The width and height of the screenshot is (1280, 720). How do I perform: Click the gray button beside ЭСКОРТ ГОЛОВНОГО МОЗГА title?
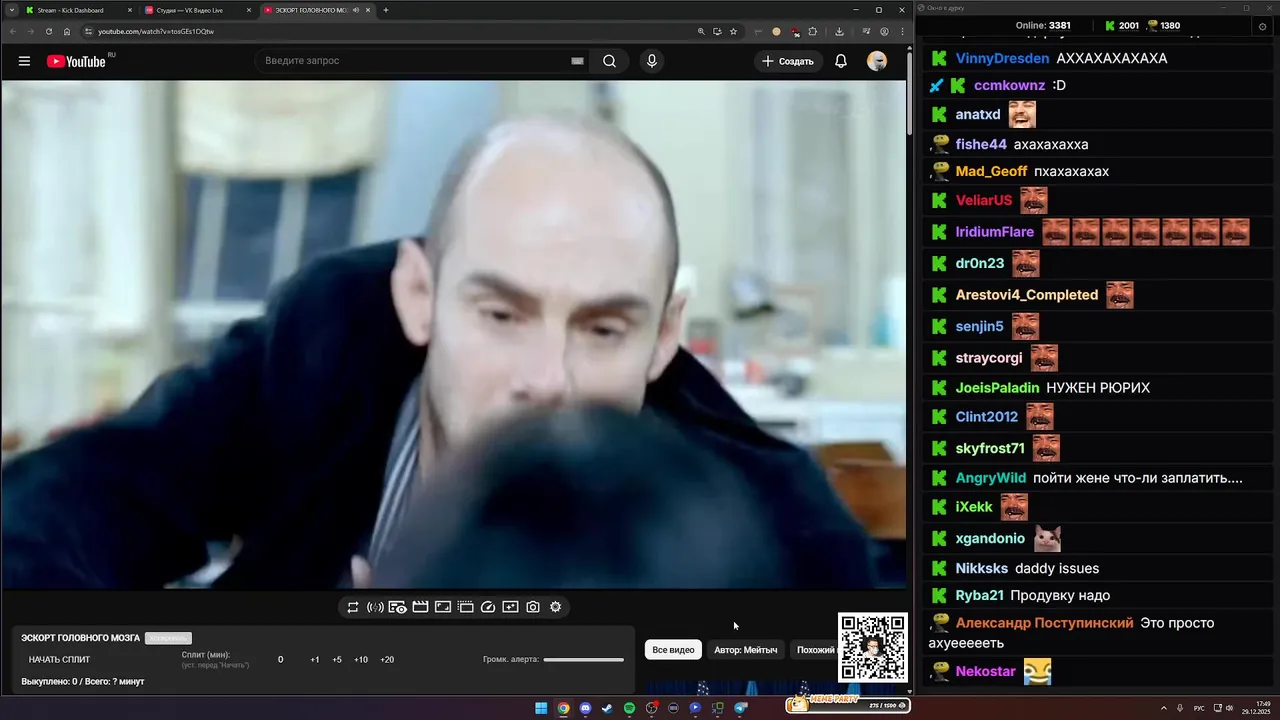[168, 638]
